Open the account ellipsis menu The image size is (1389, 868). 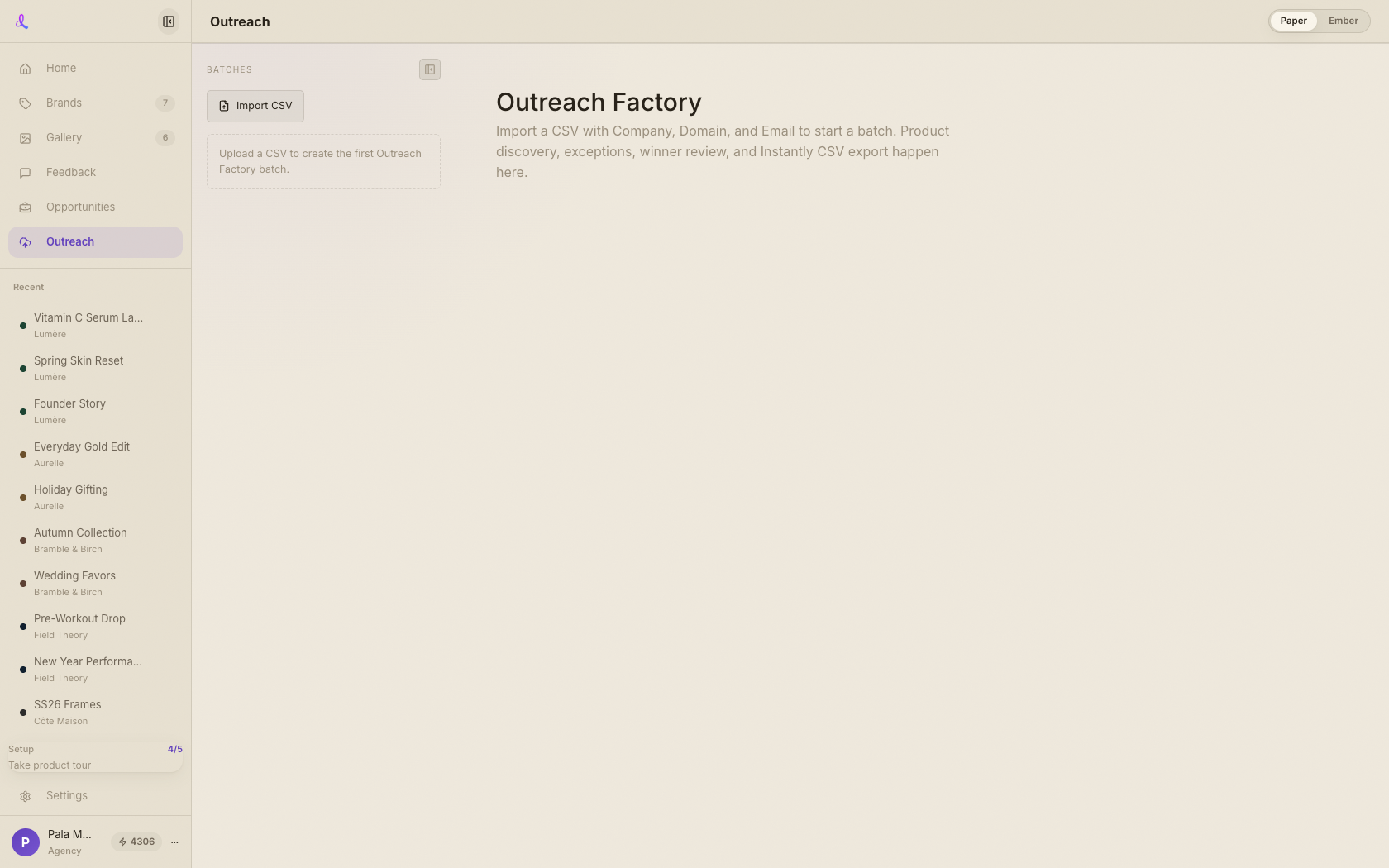pos(174,842)
